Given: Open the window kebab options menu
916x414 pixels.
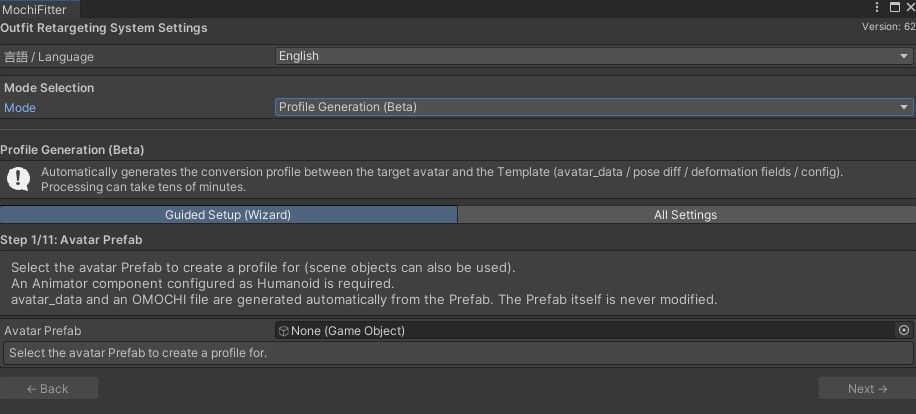Looking at the screenshot, I should click(877, 8).
